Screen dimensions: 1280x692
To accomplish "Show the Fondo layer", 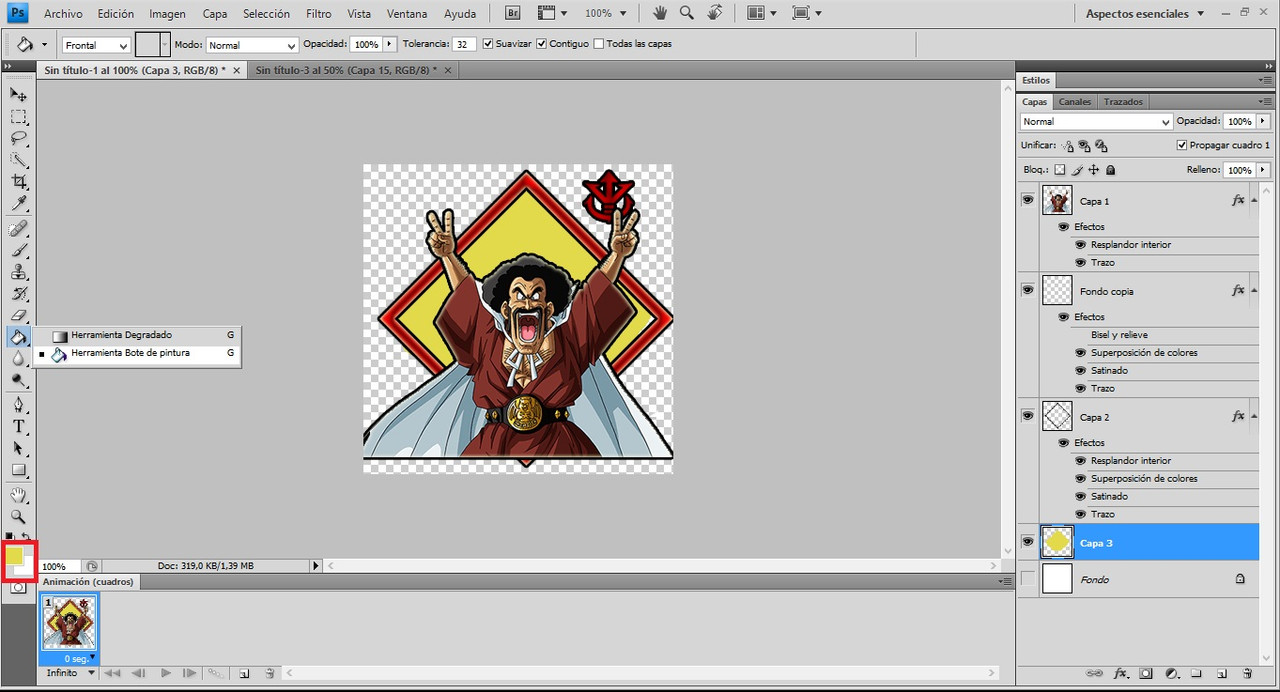I will [1027, 579].
